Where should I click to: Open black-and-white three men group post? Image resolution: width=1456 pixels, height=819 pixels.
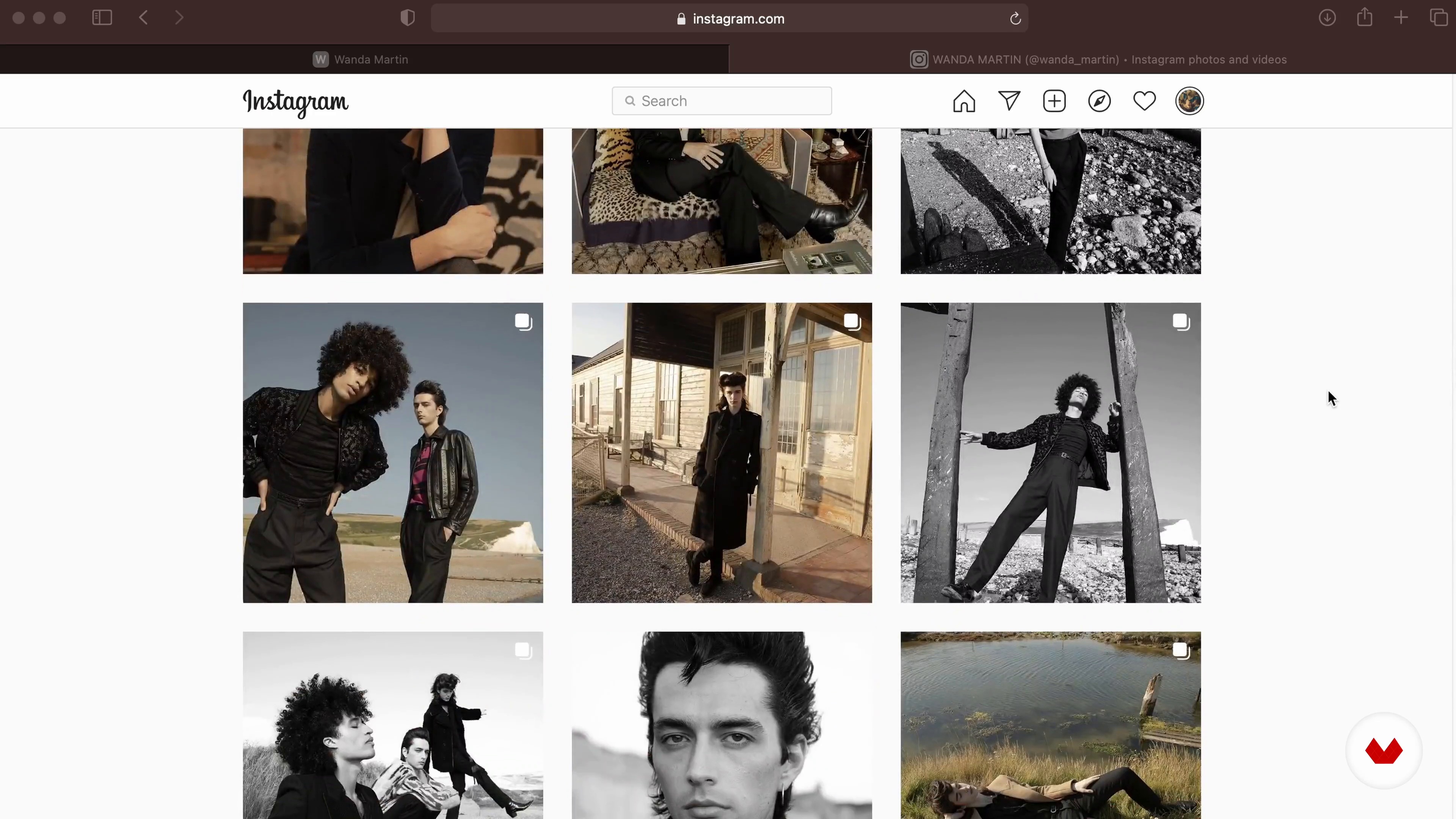(x=393, y=725)
